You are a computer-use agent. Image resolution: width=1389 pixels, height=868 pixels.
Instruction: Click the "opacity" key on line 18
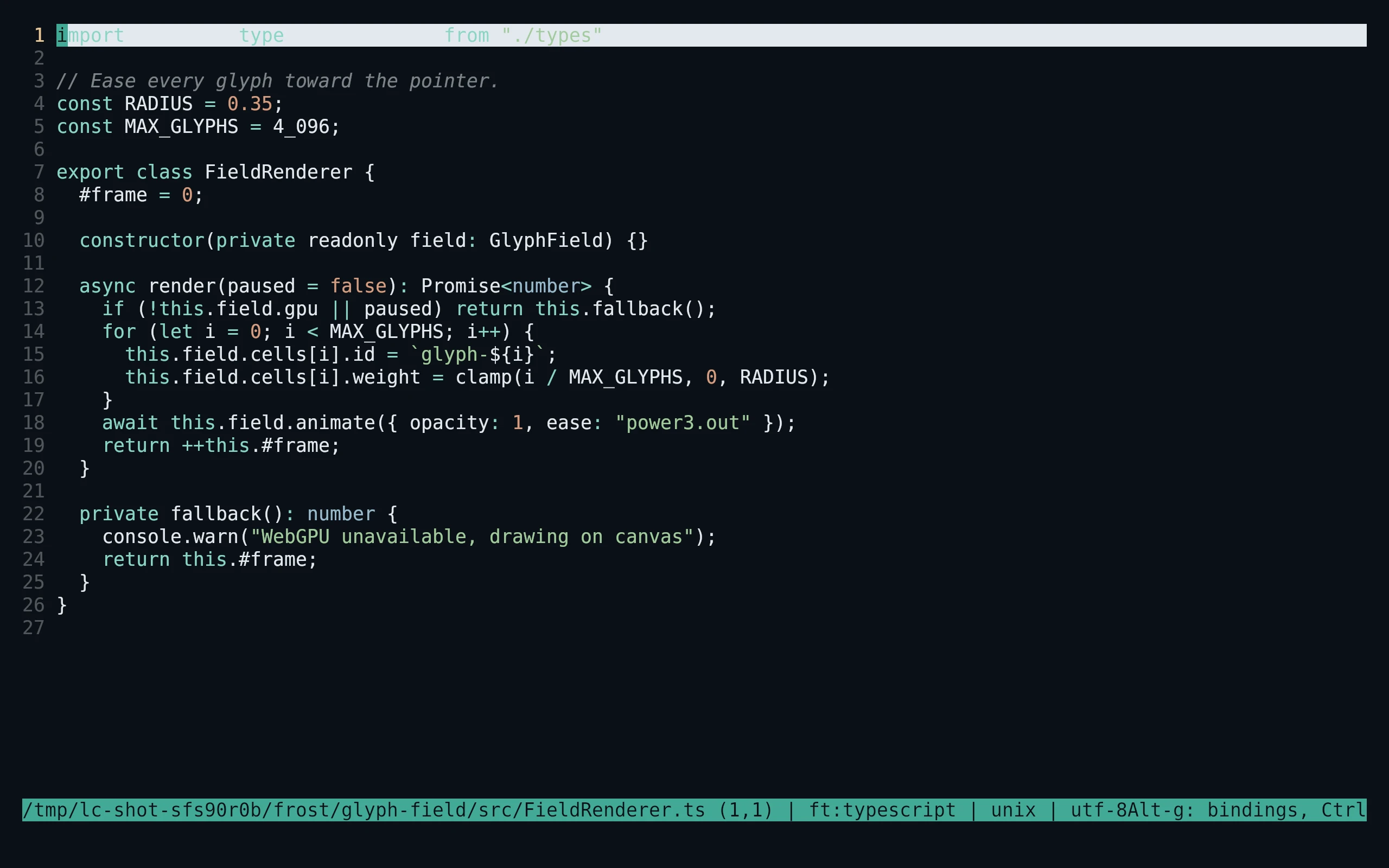pyautogui.click(x=449, y=423)
